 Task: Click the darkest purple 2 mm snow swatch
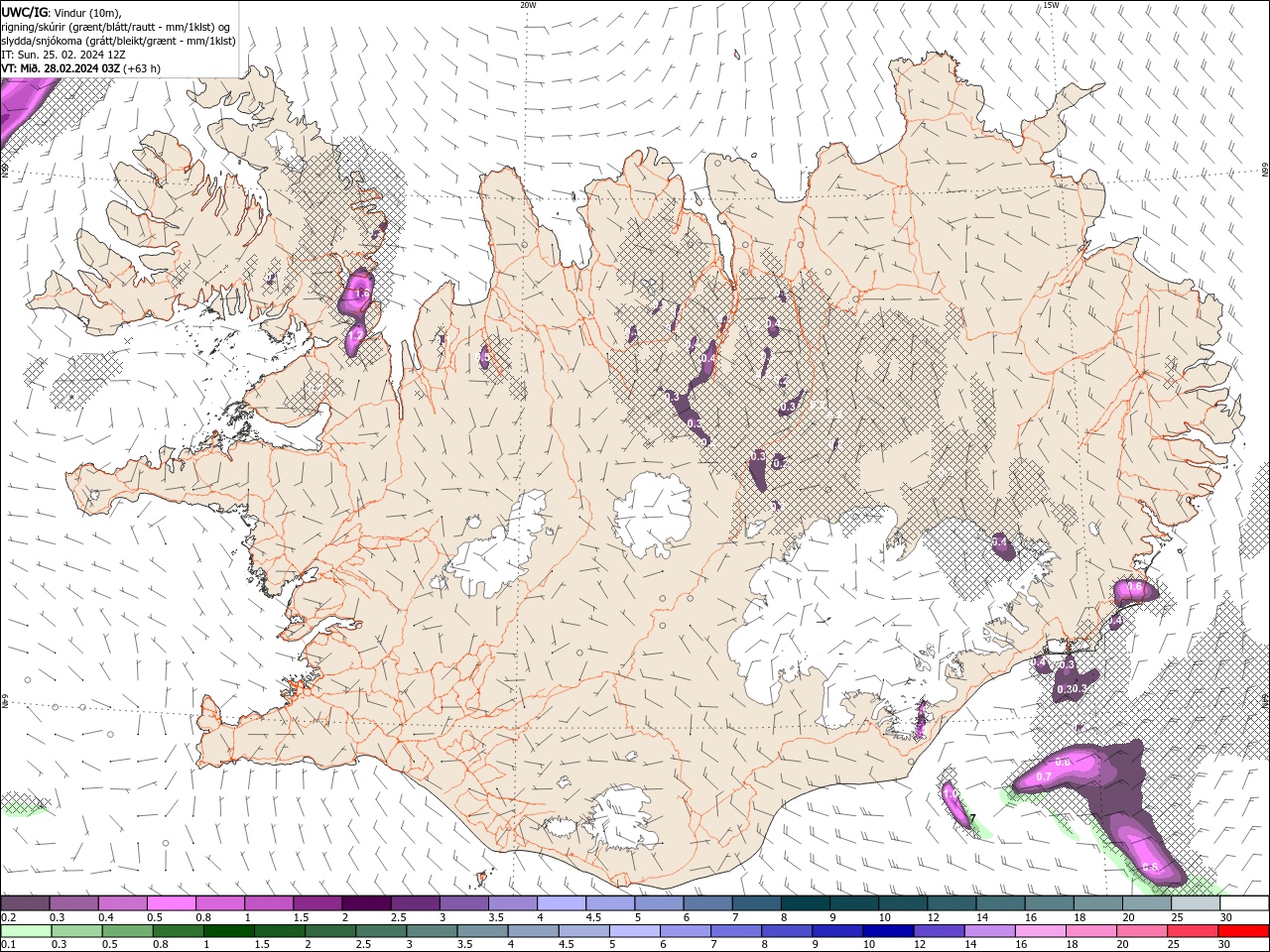[365, 903]
